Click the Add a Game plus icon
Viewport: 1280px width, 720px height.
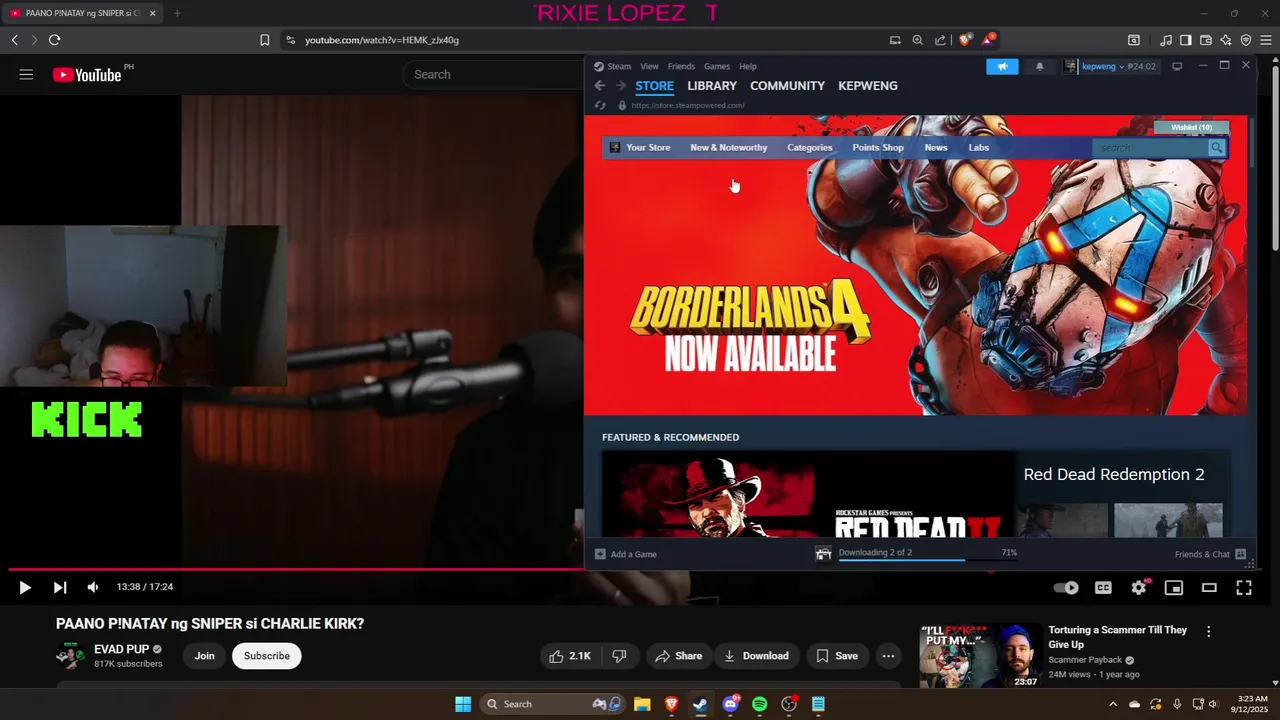[600, 554]
